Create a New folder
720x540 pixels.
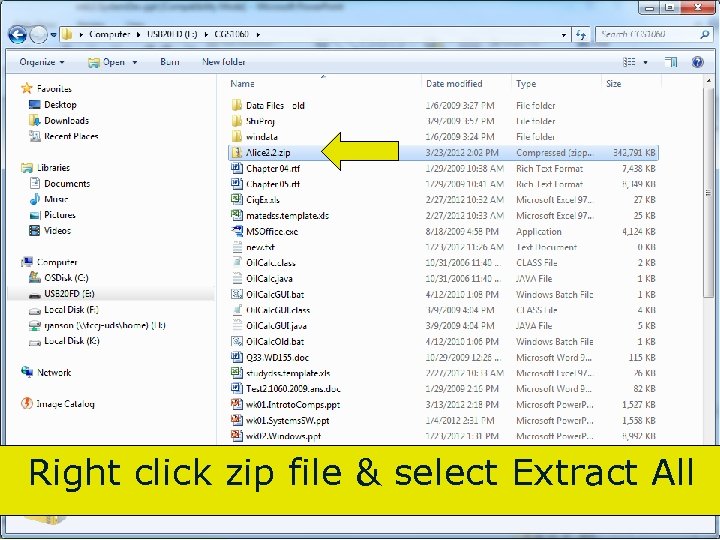coord(224,62)
